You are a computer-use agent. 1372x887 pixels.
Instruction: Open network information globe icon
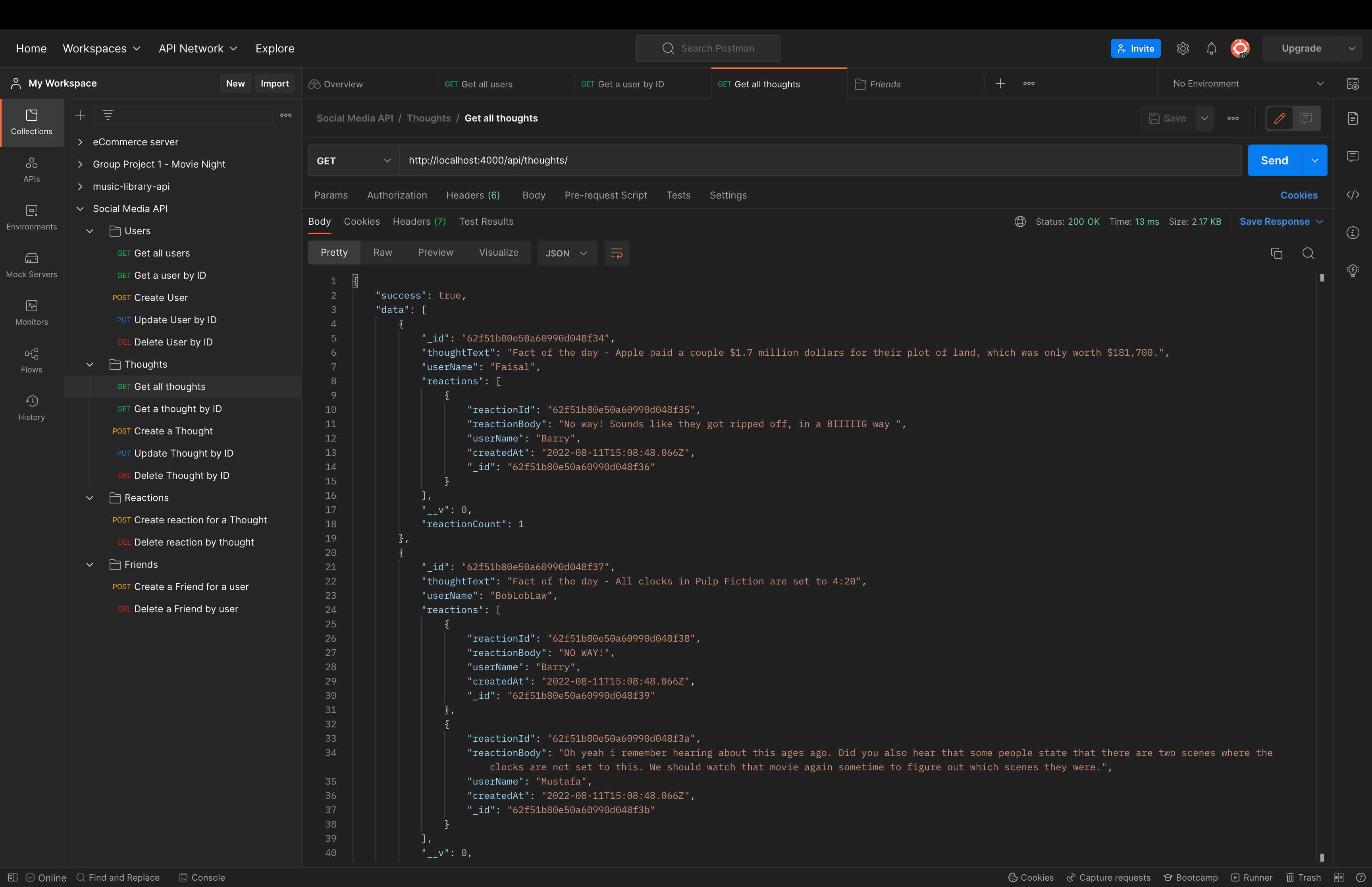[1019, 222]
